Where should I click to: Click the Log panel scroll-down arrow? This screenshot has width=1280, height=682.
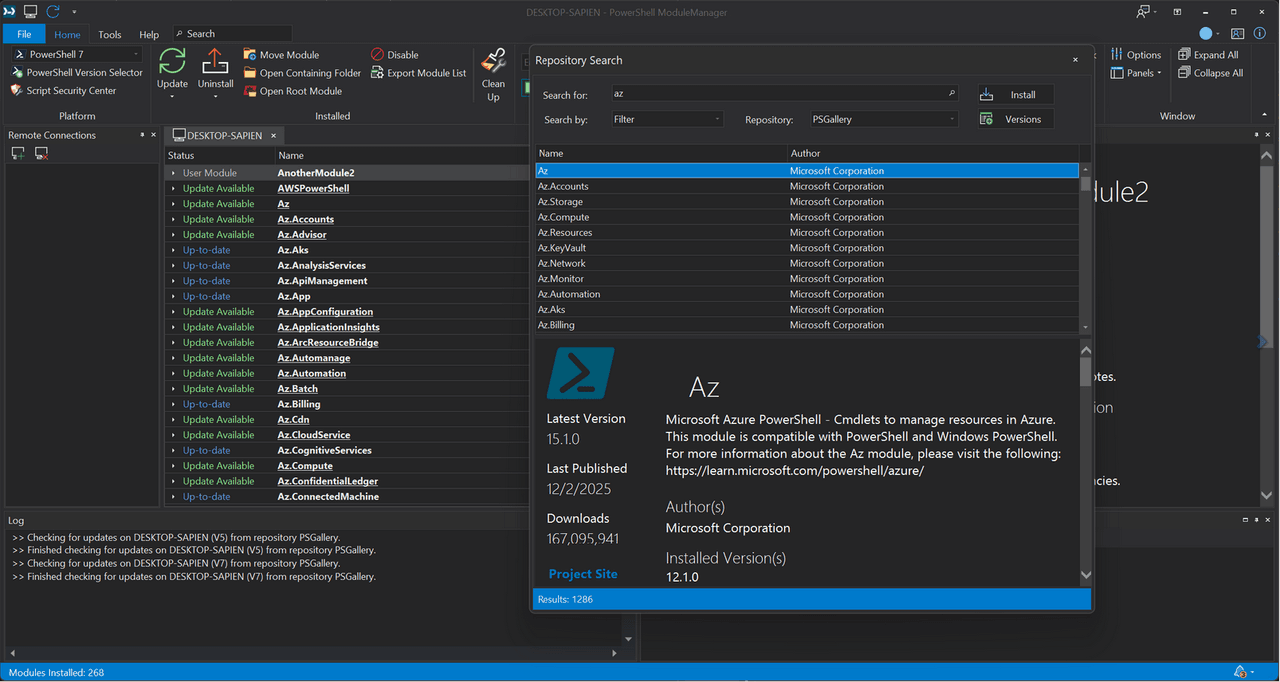click(628, 639)
